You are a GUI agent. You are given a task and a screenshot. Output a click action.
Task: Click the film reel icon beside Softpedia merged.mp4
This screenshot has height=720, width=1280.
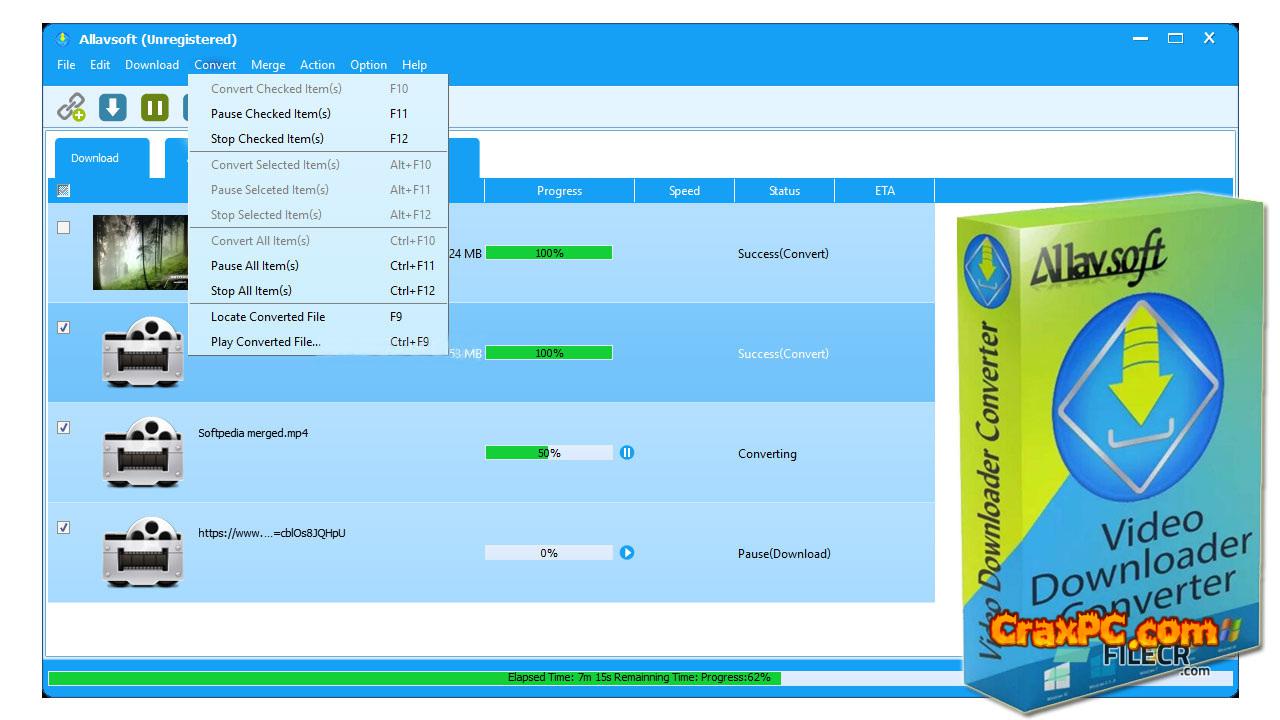(x=143, y=452)
